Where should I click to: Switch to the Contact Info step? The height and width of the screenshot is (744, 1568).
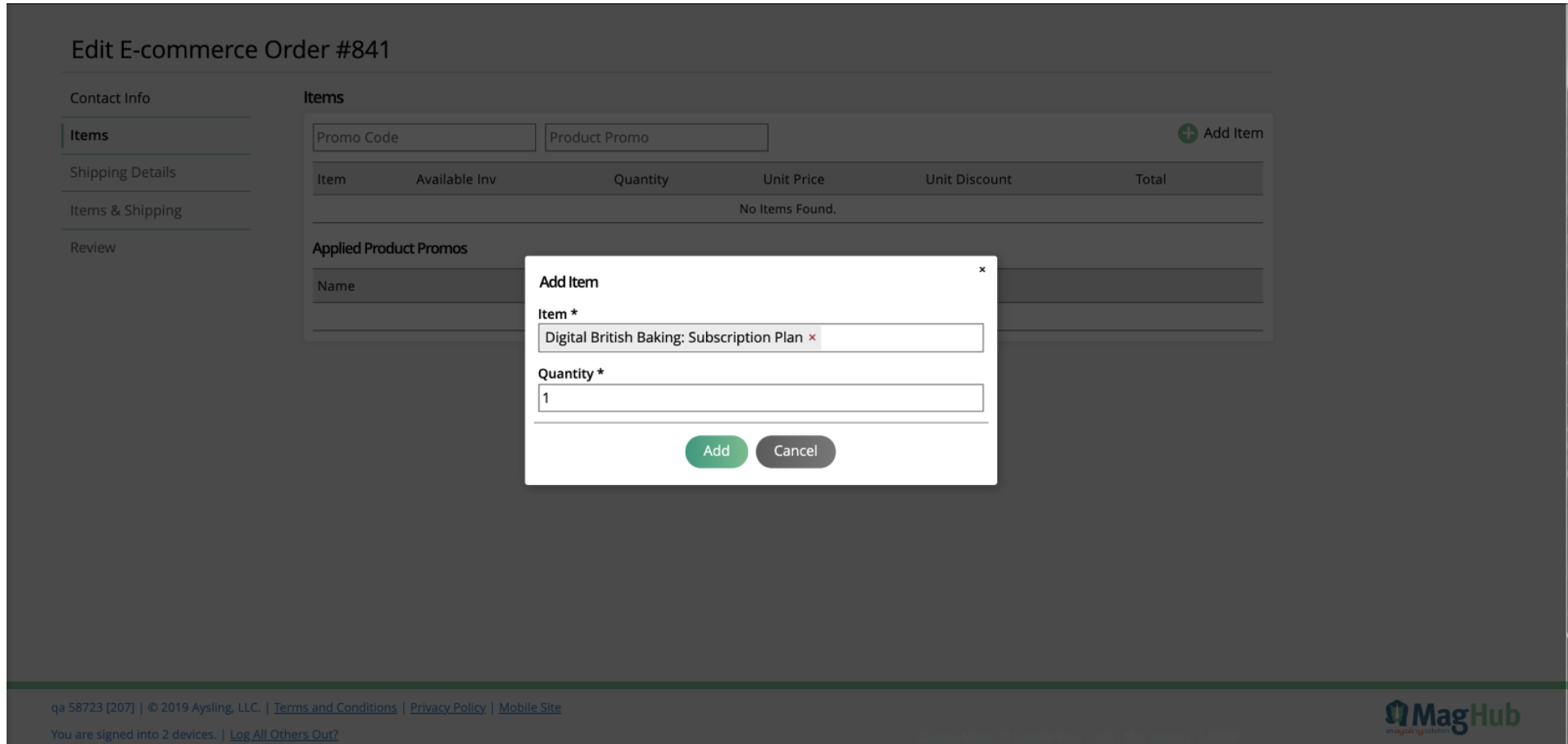(x=109, y=98)
